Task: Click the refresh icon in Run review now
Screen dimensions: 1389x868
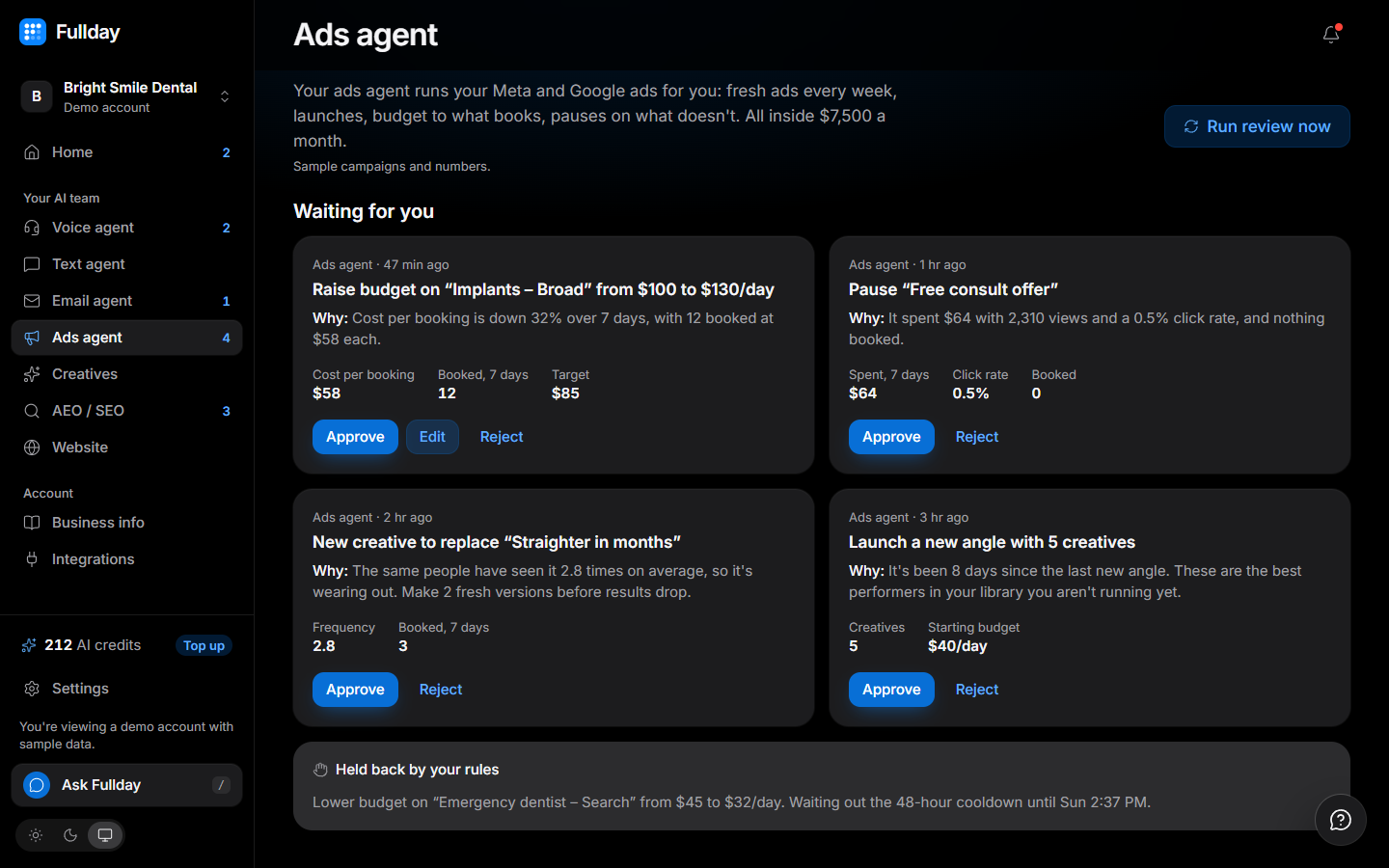Action: 1191,126
